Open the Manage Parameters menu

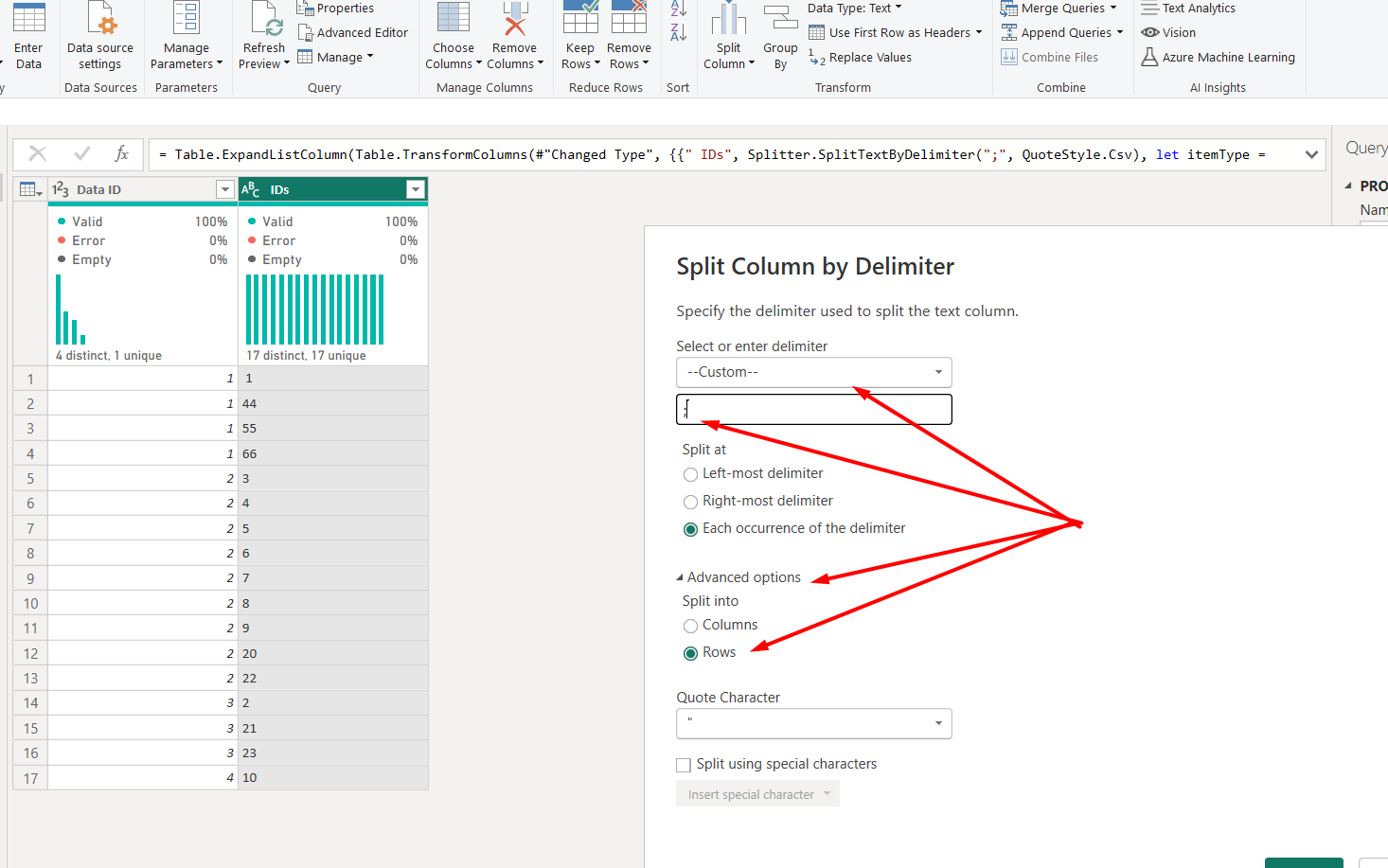[187, 36]
